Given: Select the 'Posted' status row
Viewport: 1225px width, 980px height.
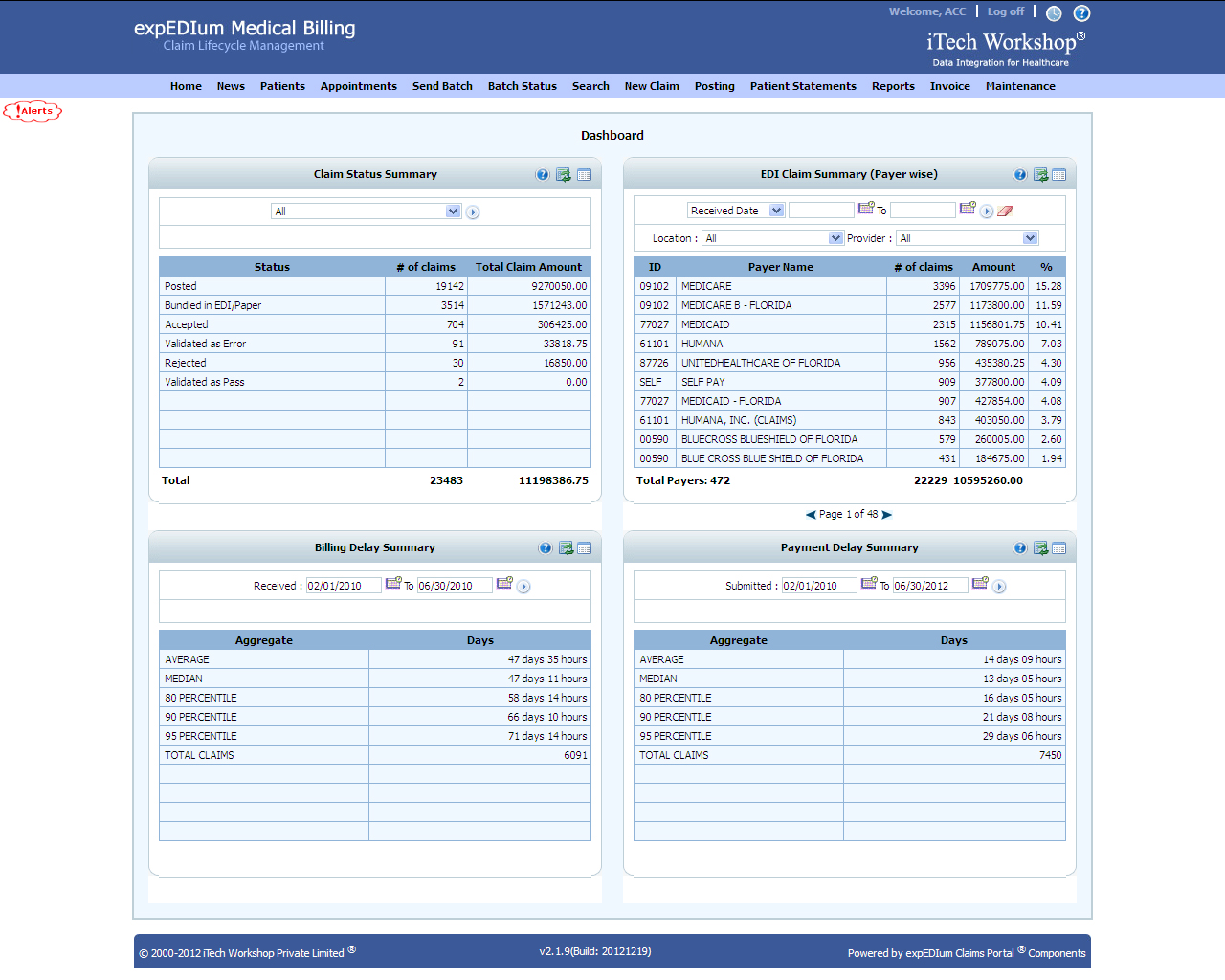Looking at the screenshot, I should coord(375,286).
